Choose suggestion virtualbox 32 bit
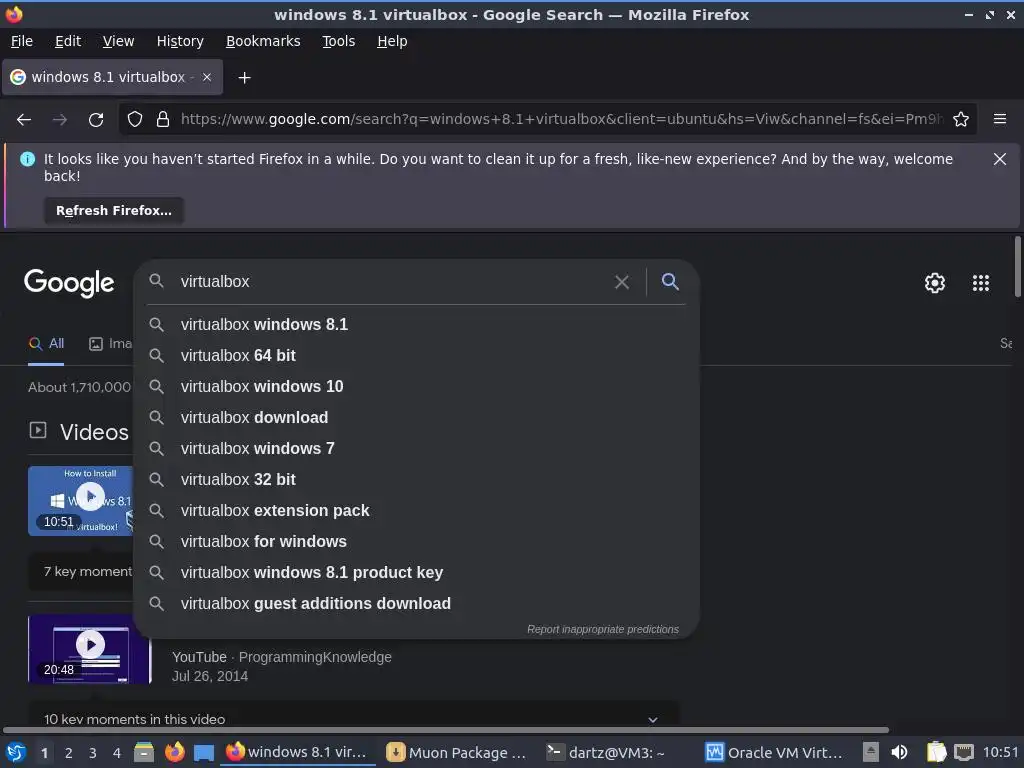The image size is (1024, 768). [416, 479]
